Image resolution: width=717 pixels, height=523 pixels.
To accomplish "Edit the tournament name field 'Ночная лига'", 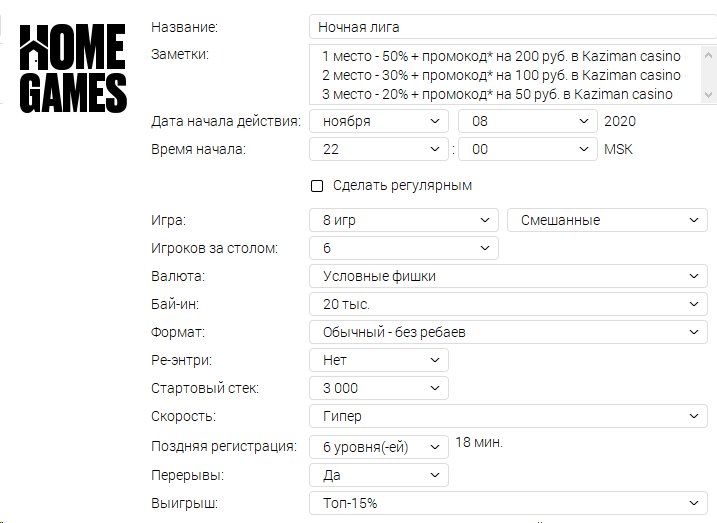I will [513, 27].
